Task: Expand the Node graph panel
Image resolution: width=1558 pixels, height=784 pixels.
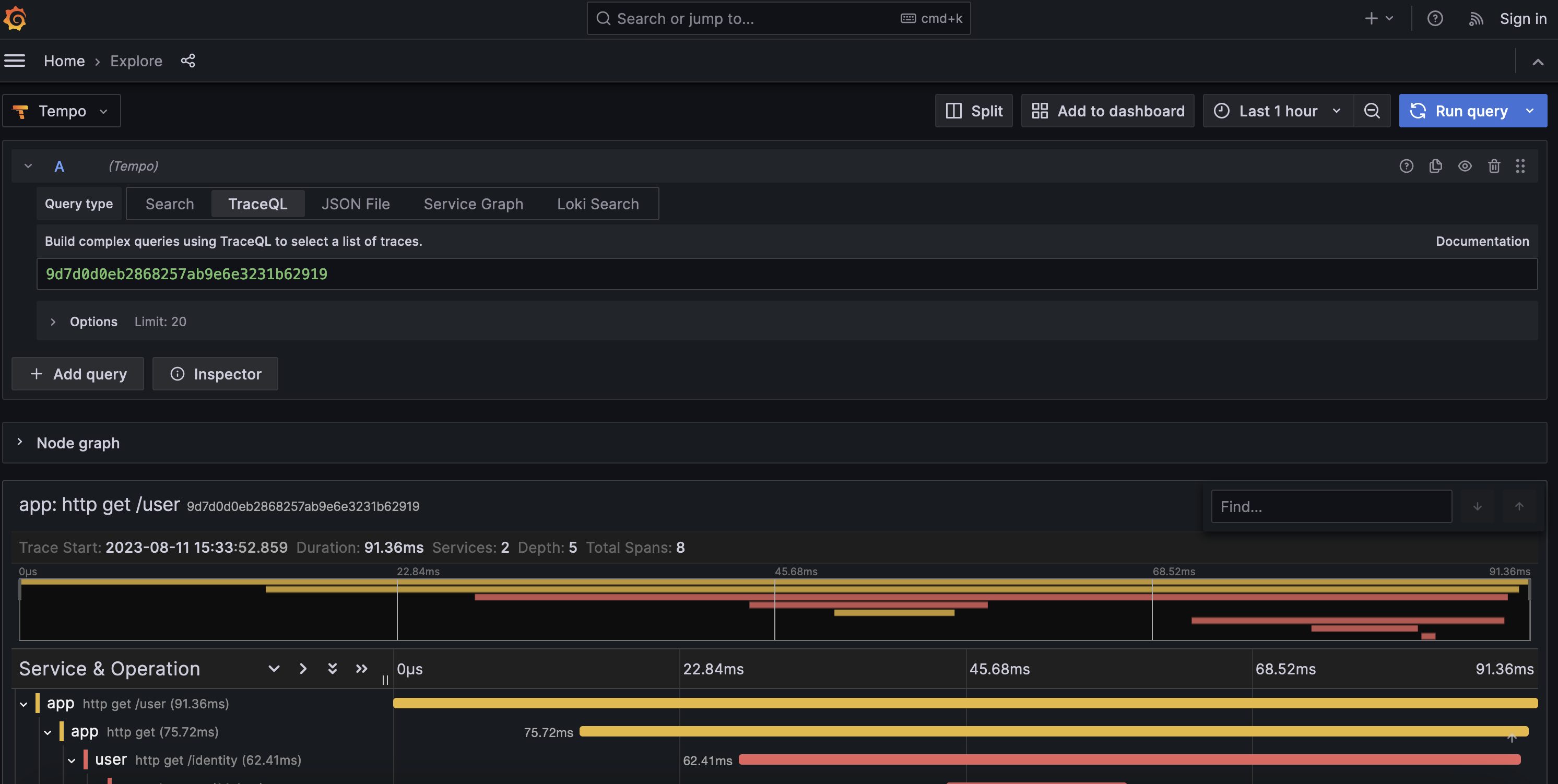Action: click(20, 443)
